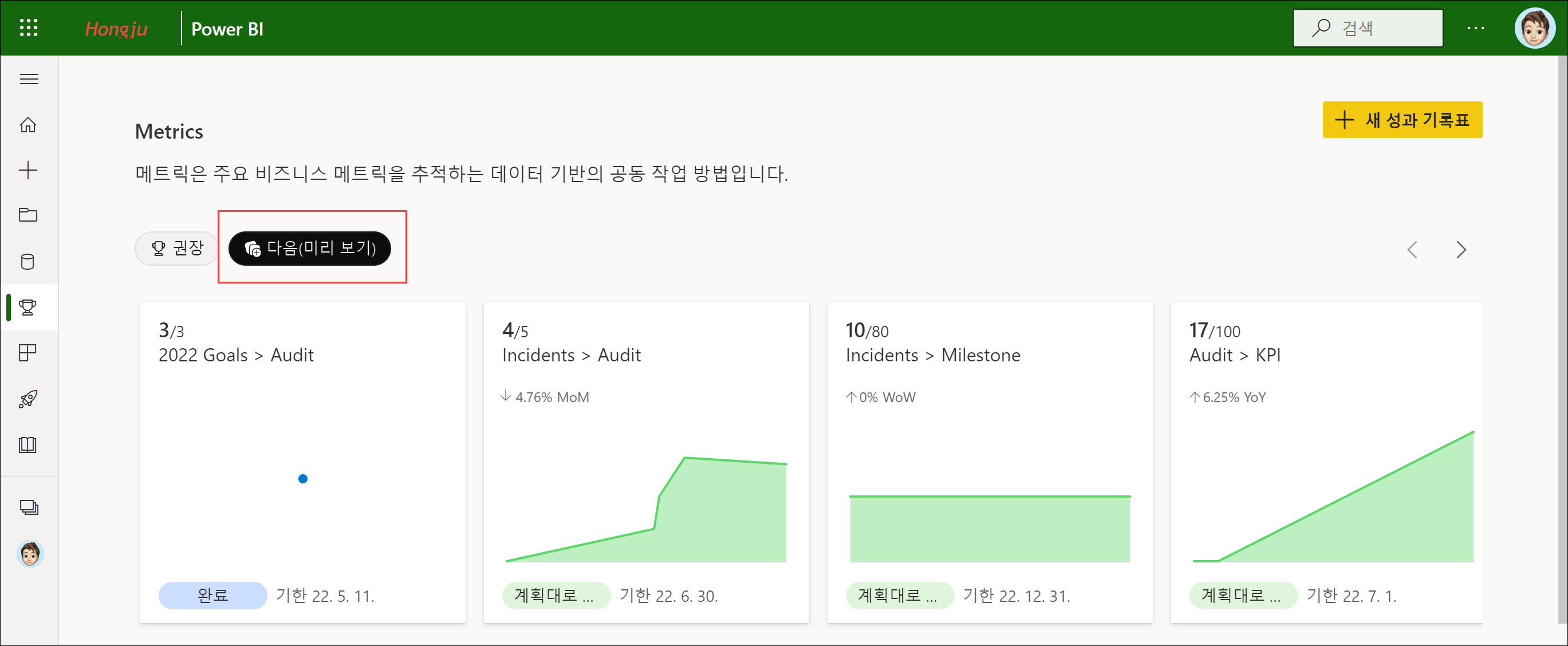
Task: Open the Data hub cylinder icon
Action: (29, 261)
